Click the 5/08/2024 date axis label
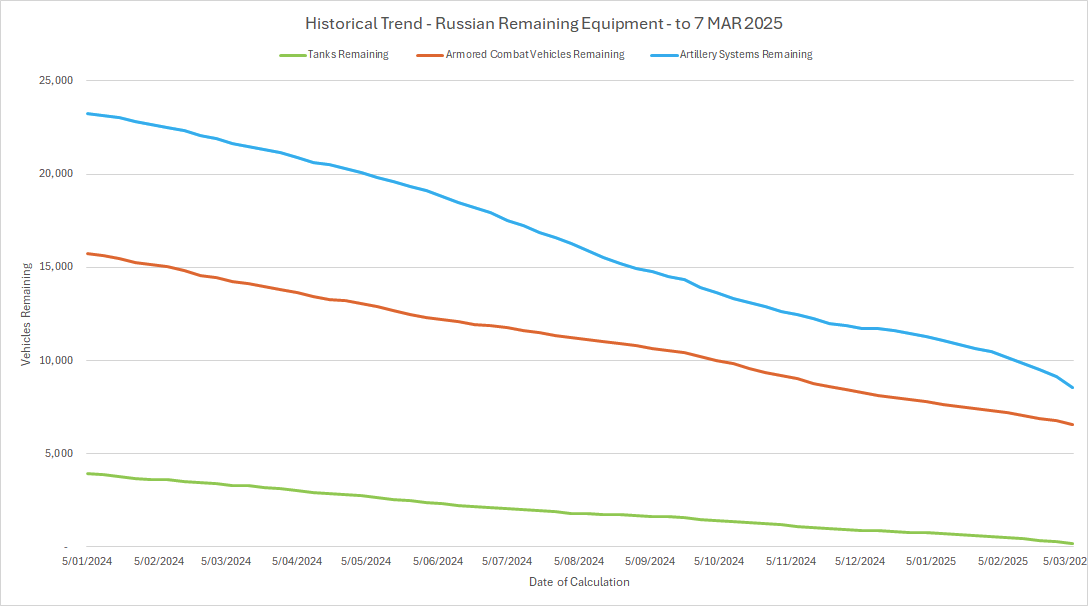 [579, 562]
